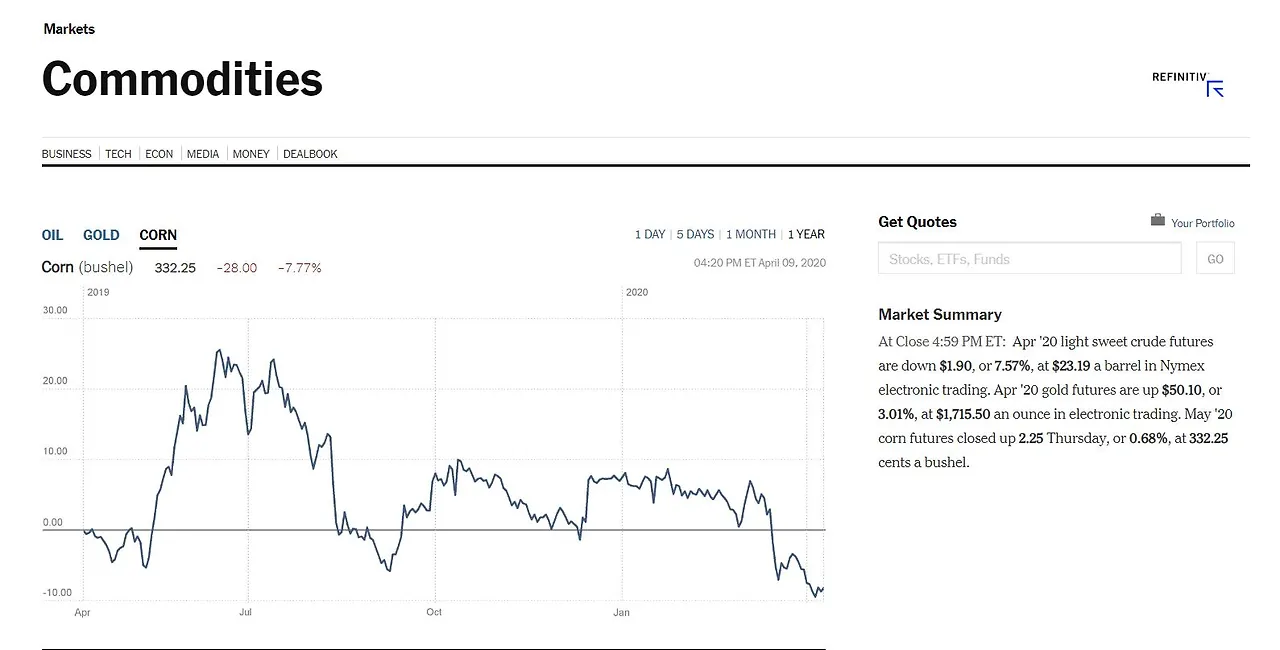Open the MONEY section

tap(251, 154)
